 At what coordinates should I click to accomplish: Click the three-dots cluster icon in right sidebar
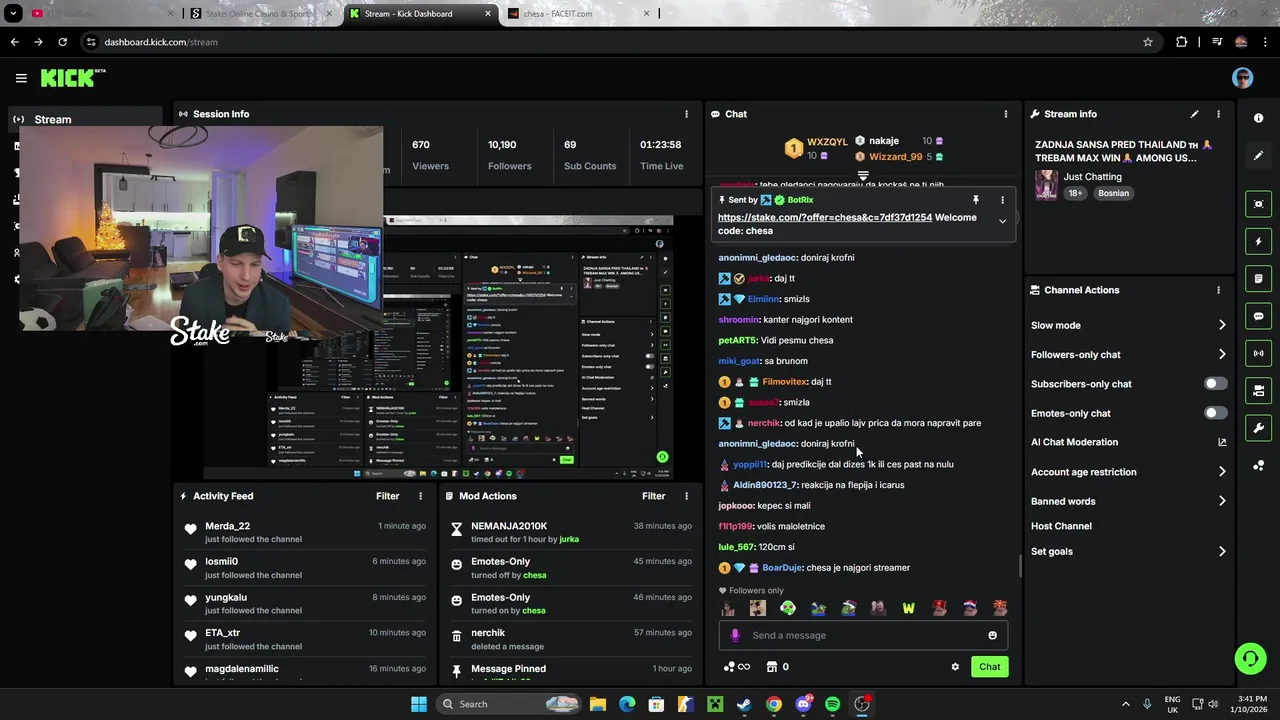tap(1258, 466)
